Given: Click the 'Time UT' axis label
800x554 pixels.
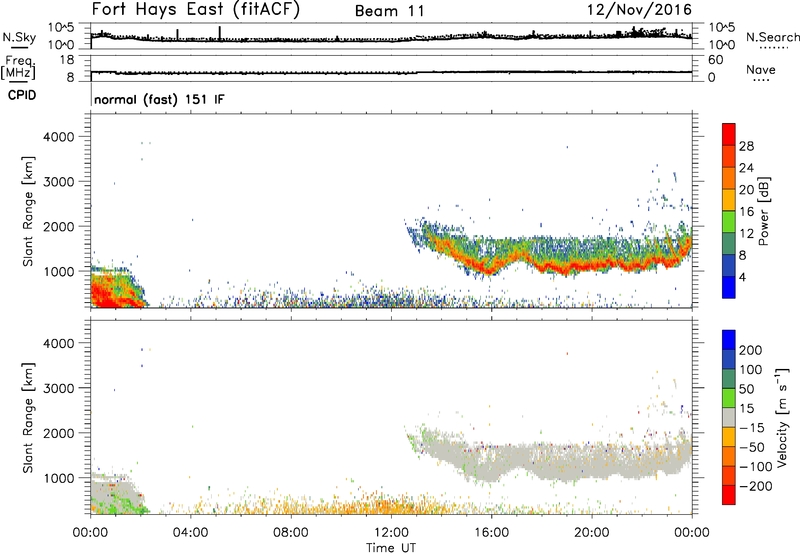Looking at the screenshot, I should 391,548.
